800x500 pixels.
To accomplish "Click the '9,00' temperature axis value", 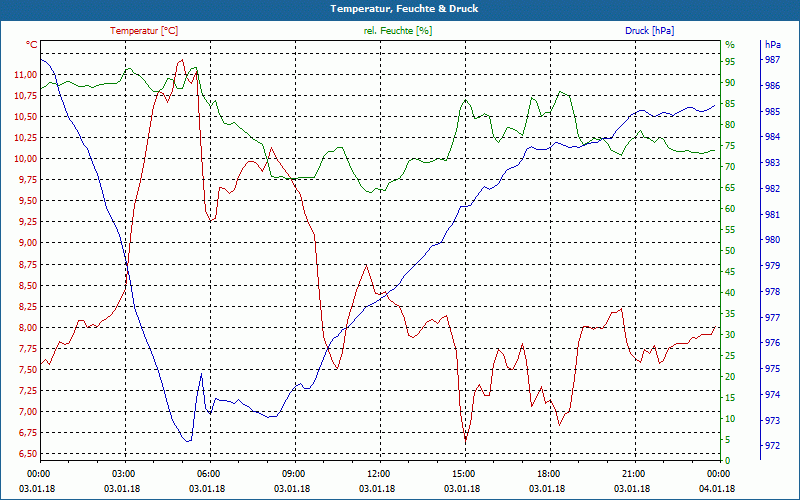I will (27, 243).
